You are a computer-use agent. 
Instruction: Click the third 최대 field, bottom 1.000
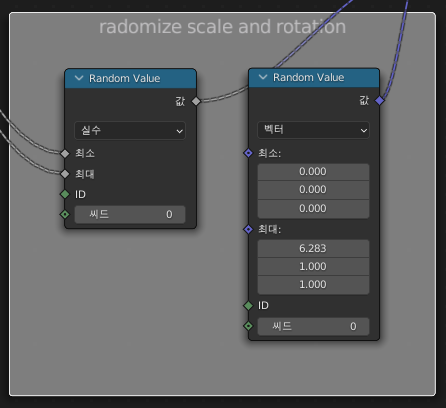(313, 285)
